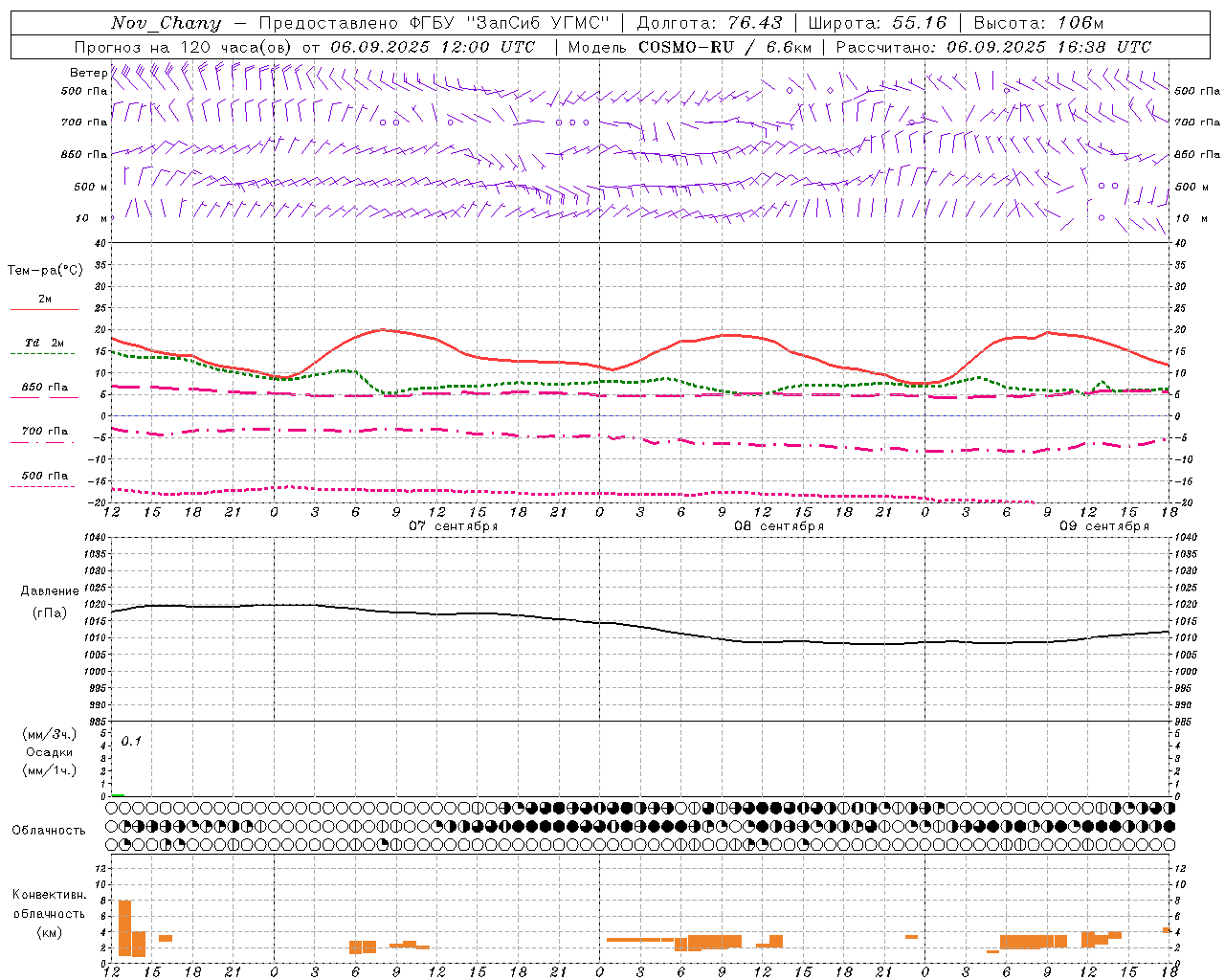Click the Широта: 55.16 header field
Image resolution: width=1225 pixels, height=980 pixels.
point(878,23)
